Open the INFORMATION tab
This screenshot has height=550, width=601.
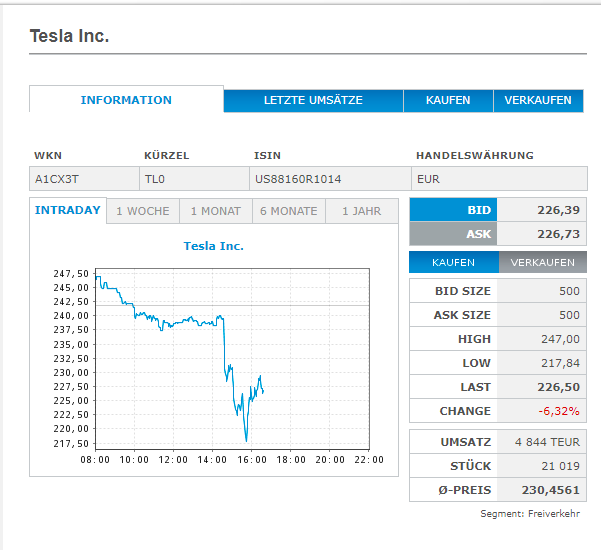[x=126, y=100]
